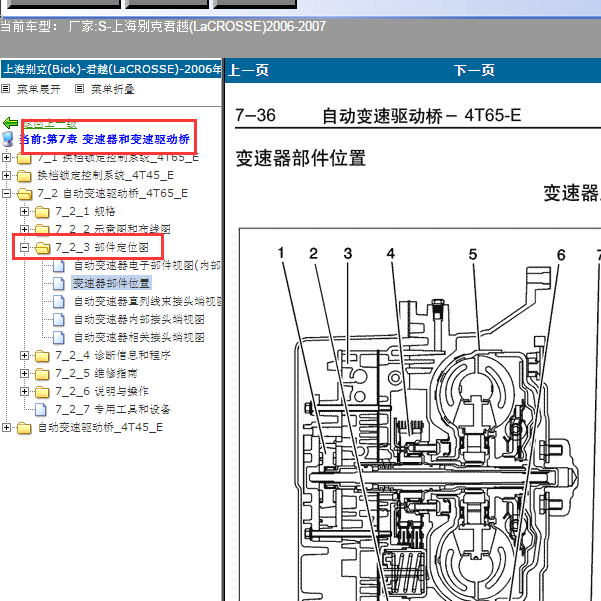Click 7_2_4 诊断信息和程序 label
601x601 pixels.
coord(113,355)
